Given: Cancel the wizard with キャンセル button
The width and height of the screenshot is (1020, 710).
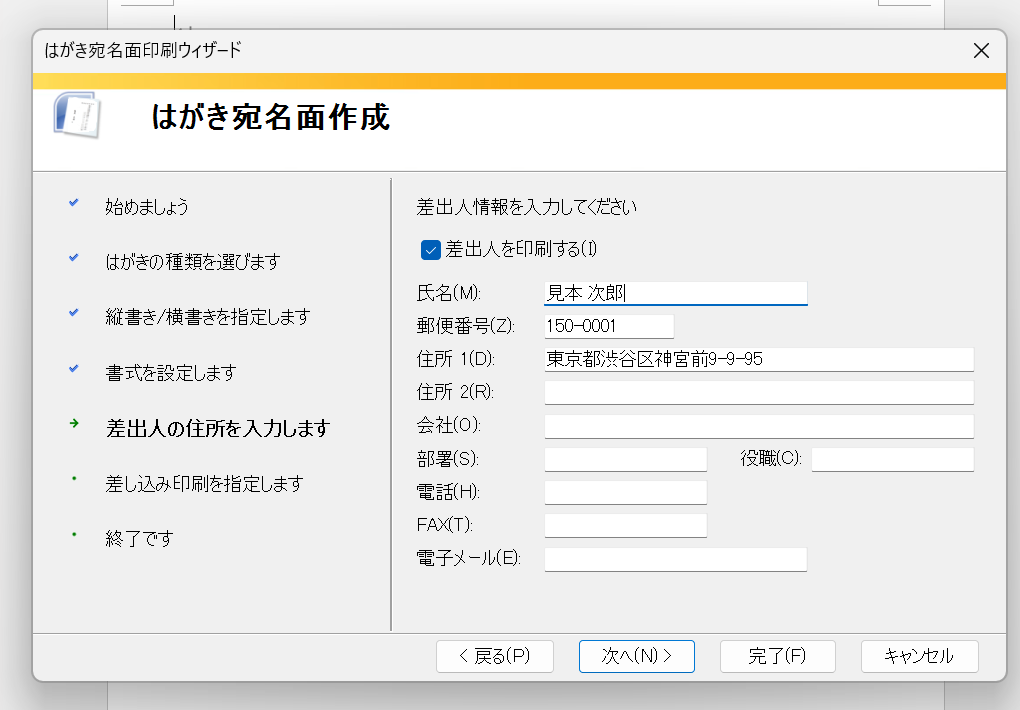Looking at the screenshot, I should [919, 656].
